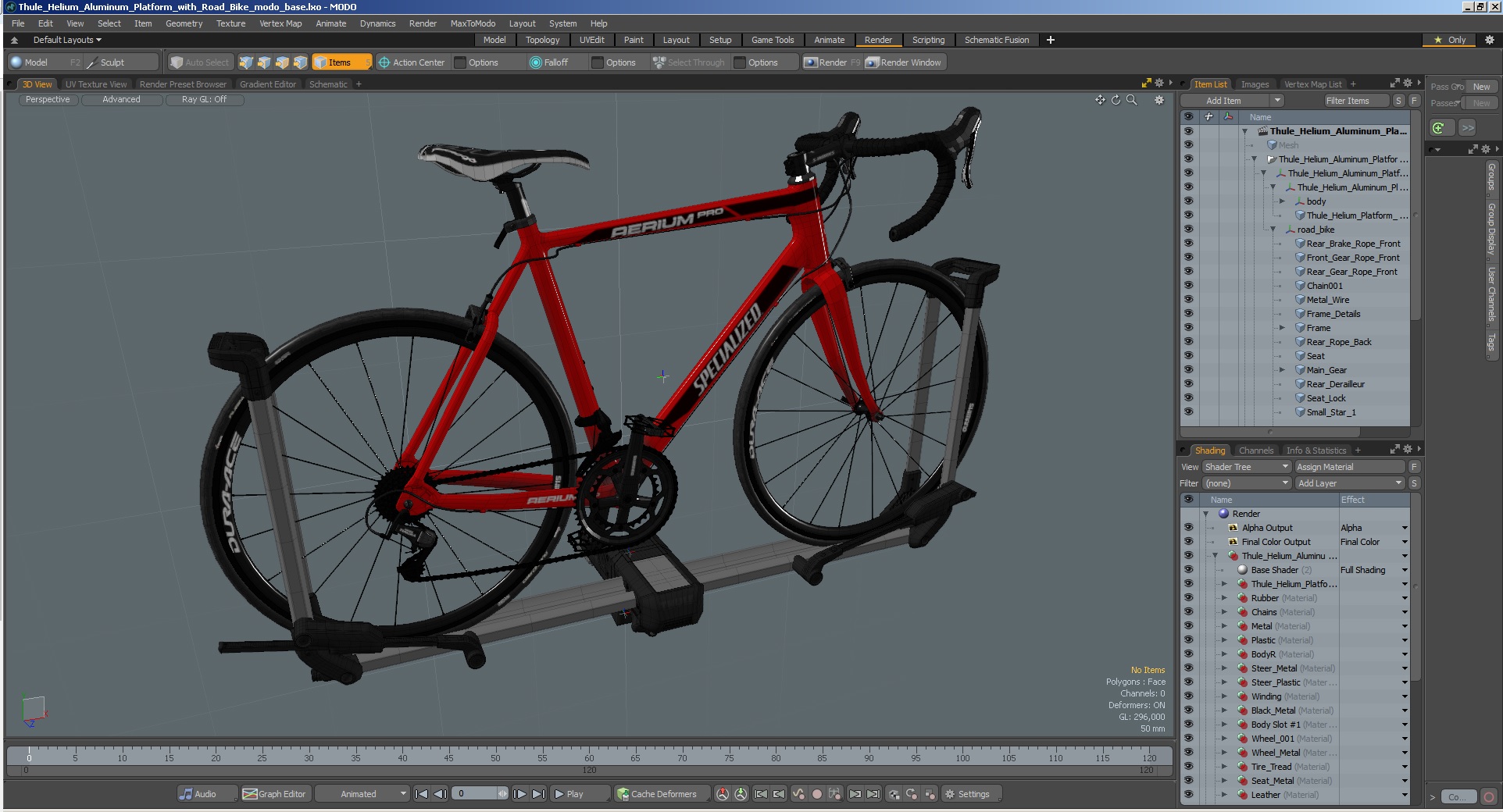Viewport: 1503px width, 812px height.
Task: Expand the Main_Gear item
Action: click(x=1282, y=370)
